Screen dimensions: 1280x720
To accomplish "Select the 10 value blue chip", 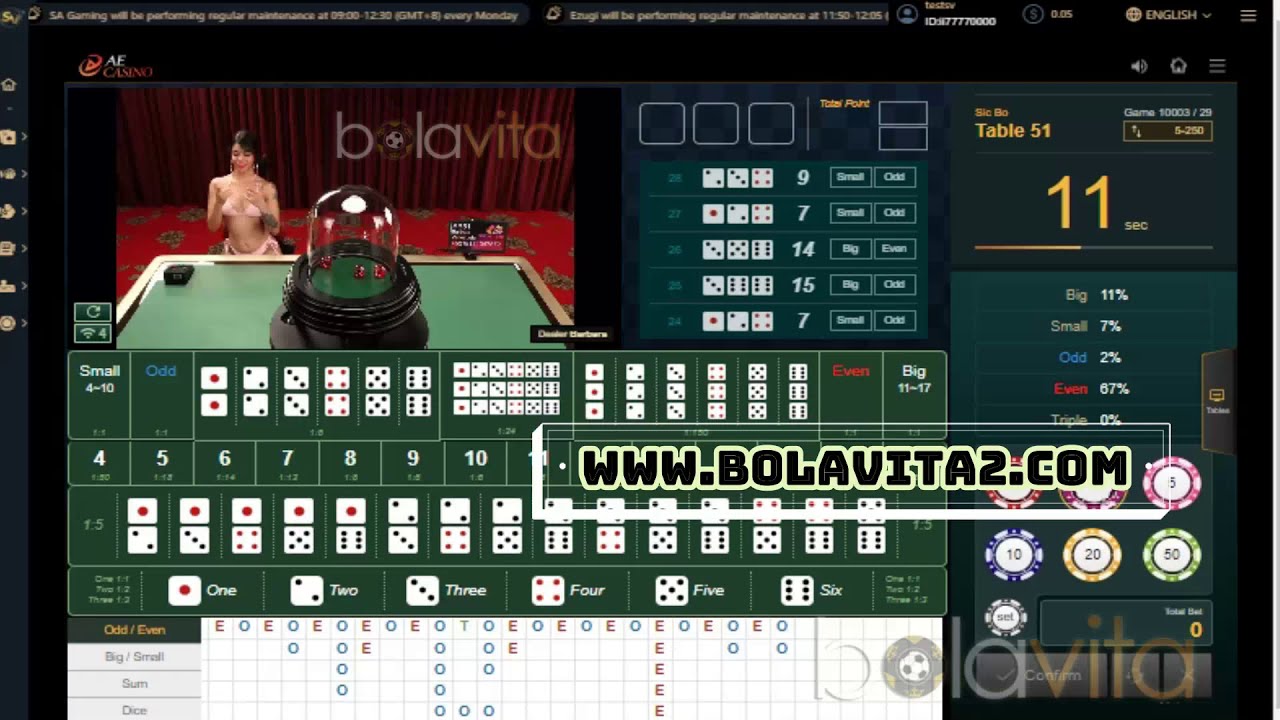I will [x=1014, y=555].
